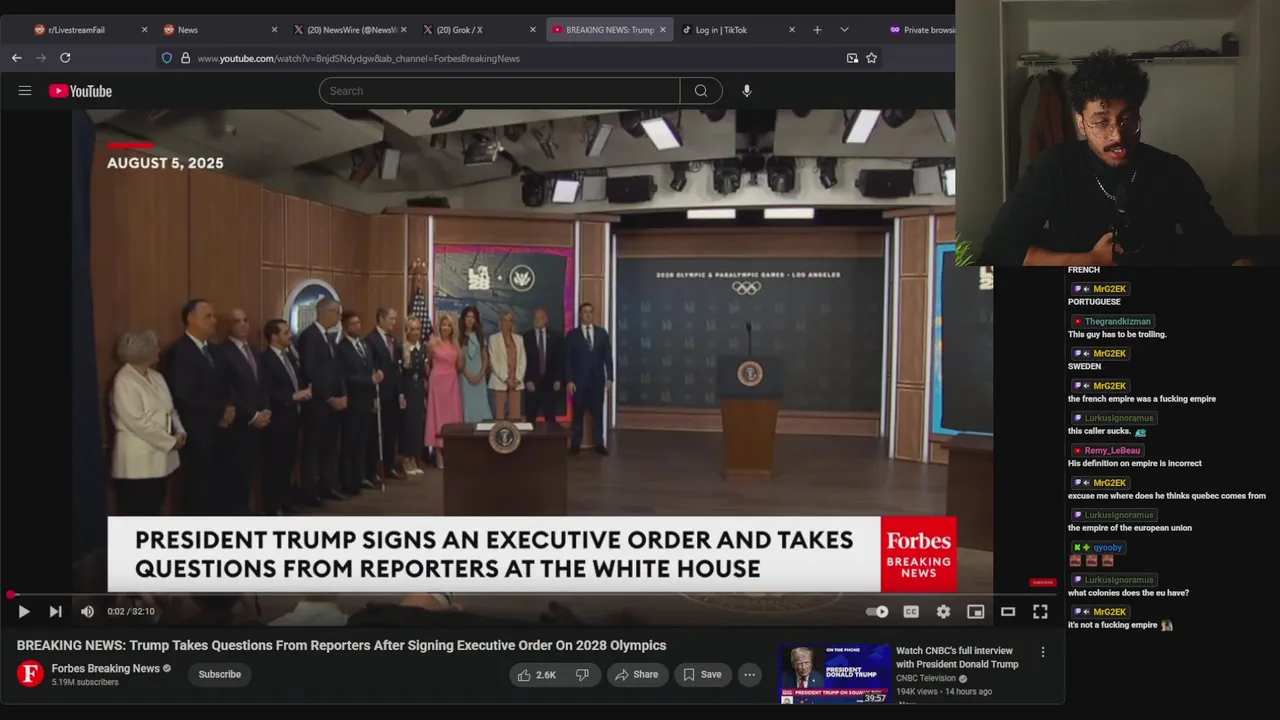Go to the YouTube home logo
The height and width of the screenshot is (720, 1280).
coord(81,91)
